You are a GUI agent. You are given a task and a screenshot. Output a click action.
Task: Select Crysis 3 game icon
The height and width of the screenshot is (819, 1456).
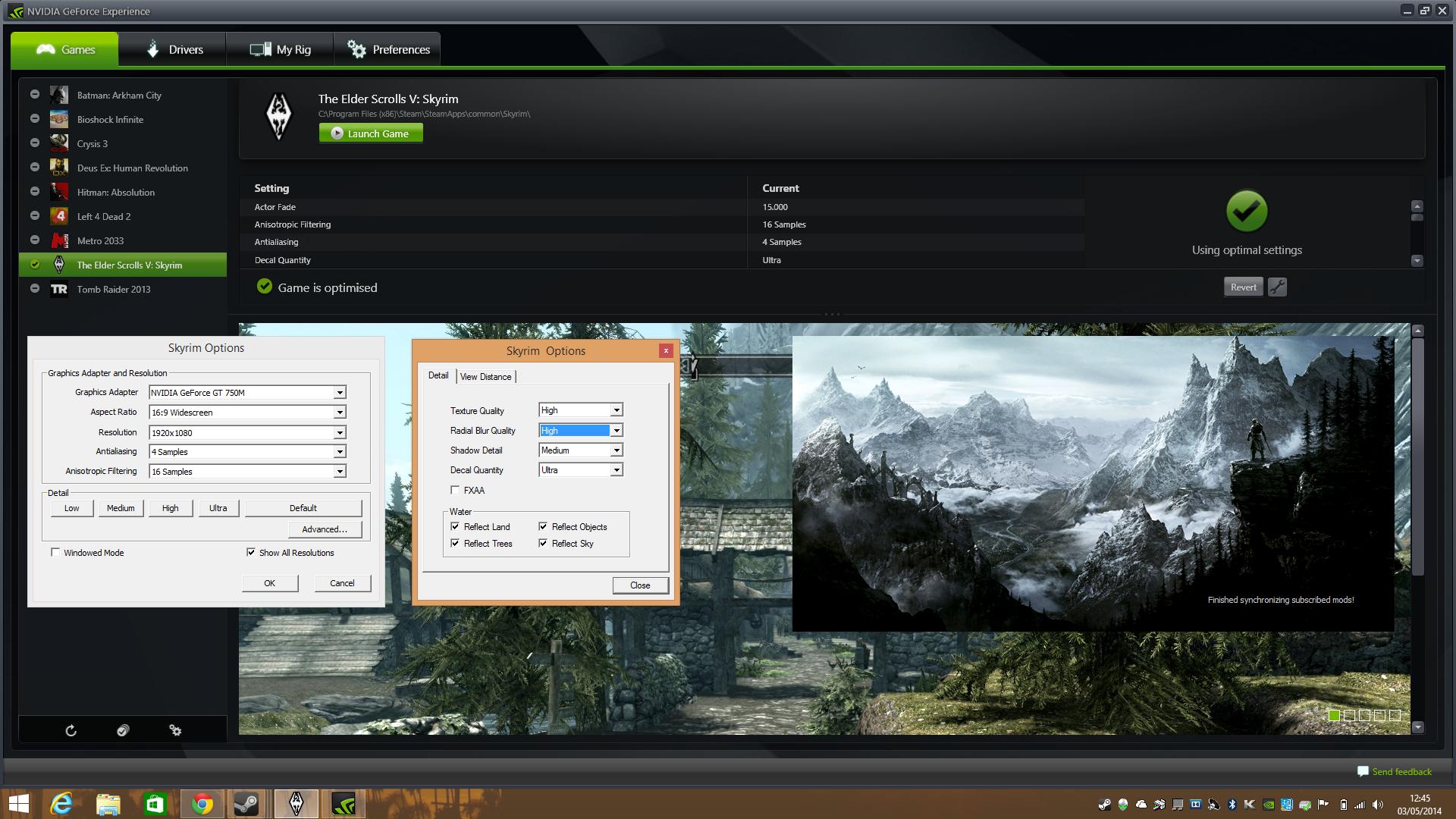click(x=59, y=143)
